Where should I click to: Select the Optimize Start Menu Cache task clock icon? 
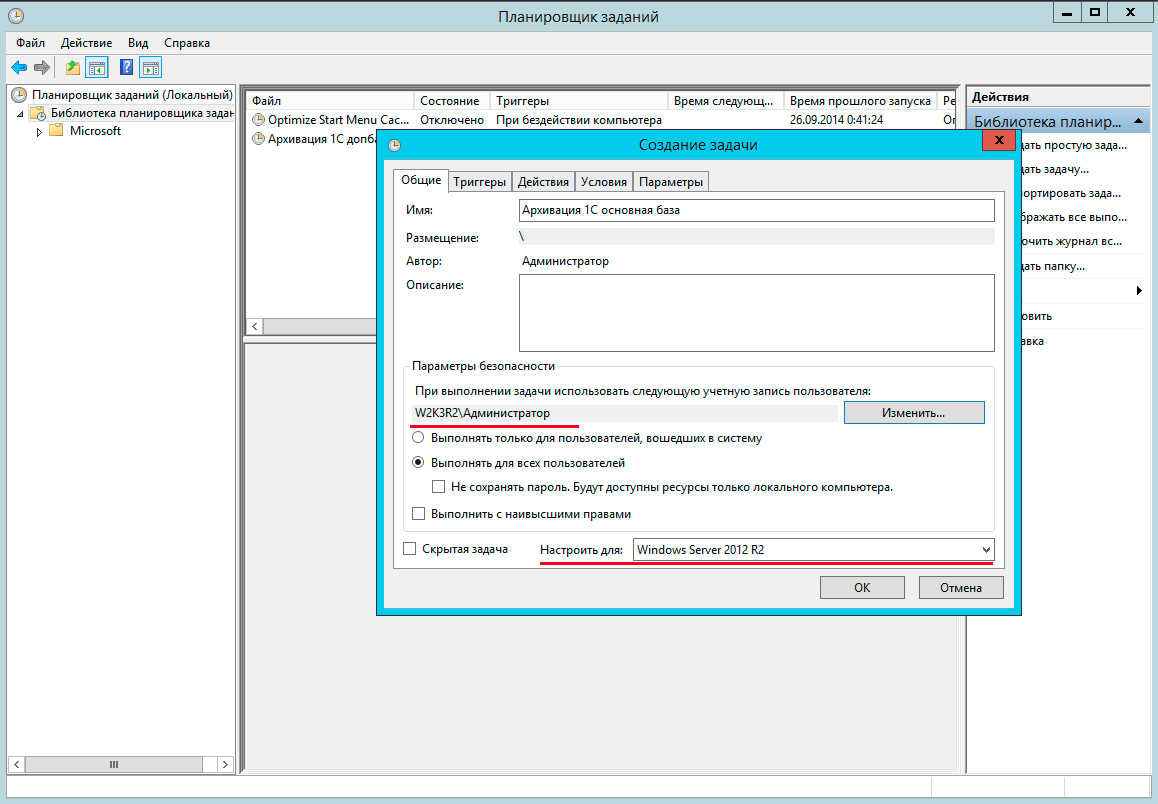259,120
